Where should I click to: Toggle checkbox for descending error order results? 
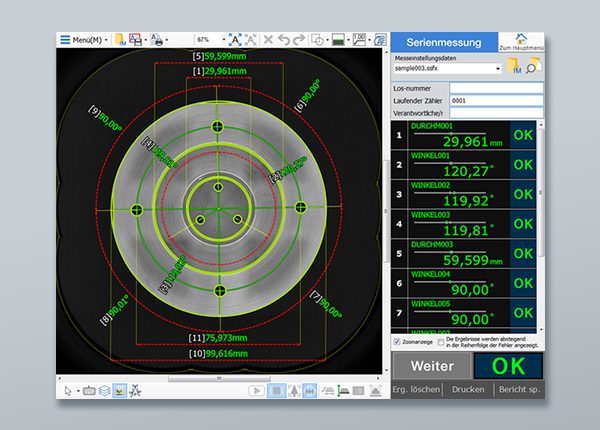point(441,342)
